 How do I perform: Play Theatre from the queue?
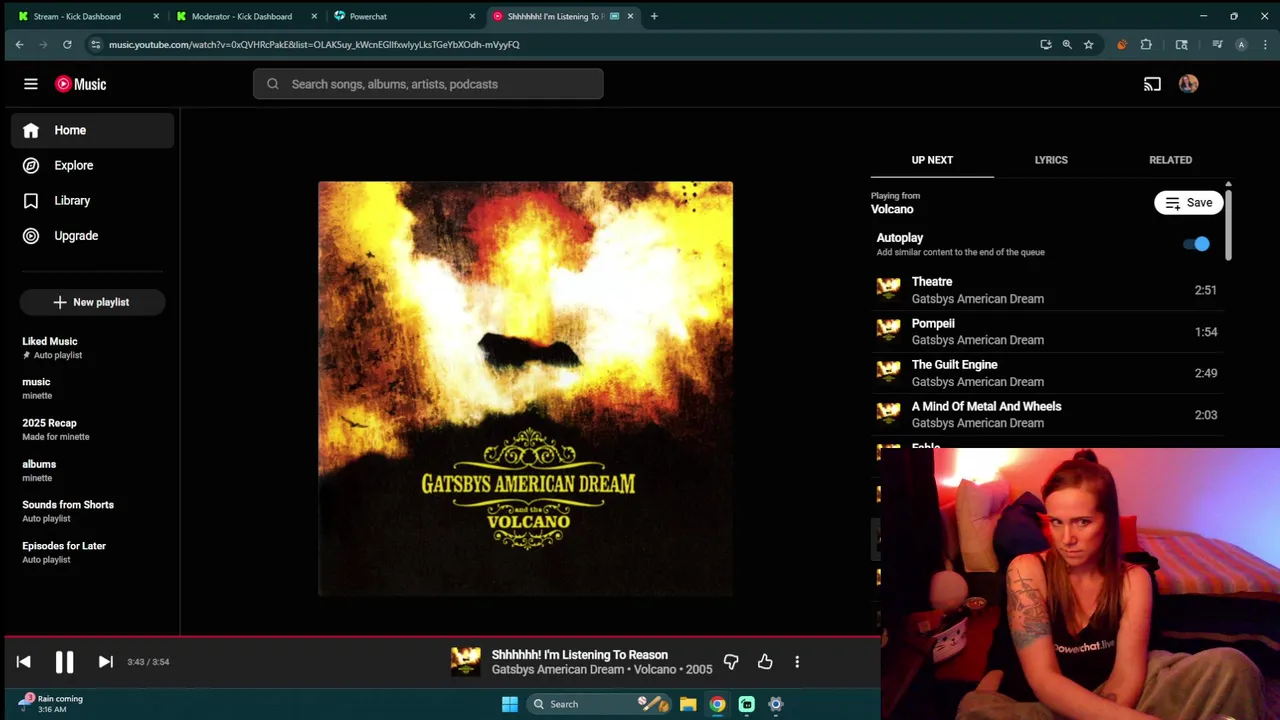pyautogui.click(x=1047, y=290)
